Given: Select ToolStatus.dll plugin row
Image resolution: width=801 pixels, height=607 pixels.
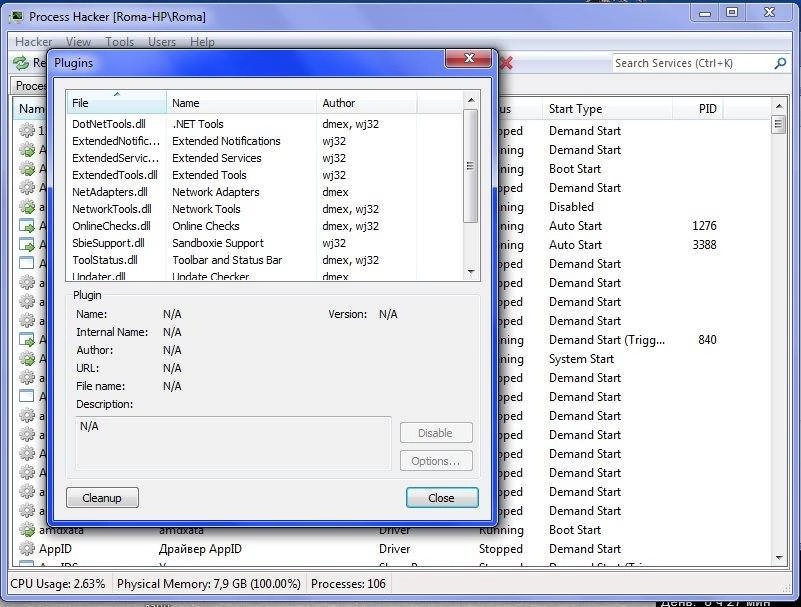Looking at the screenshot, I should (x=265, y=260).
